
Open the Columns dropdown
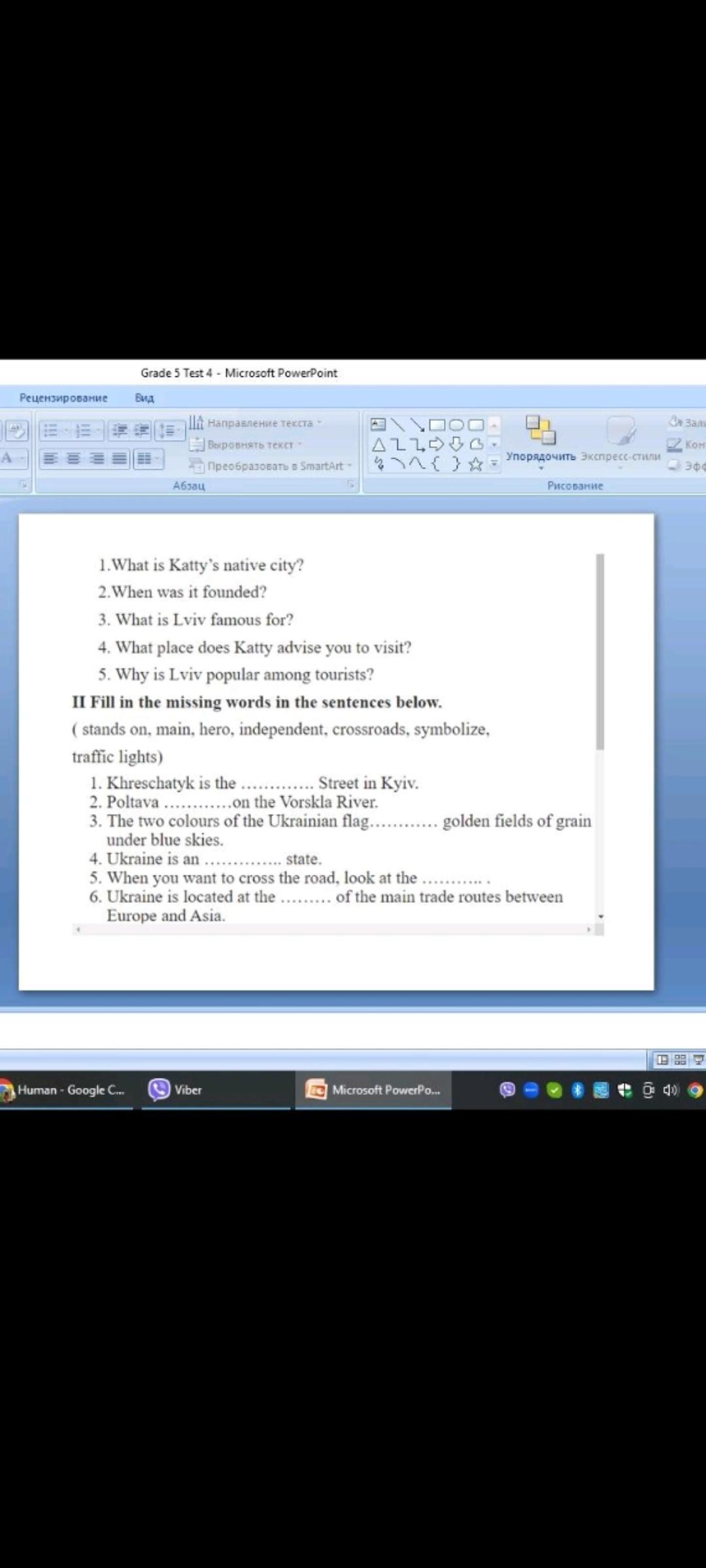148,459
